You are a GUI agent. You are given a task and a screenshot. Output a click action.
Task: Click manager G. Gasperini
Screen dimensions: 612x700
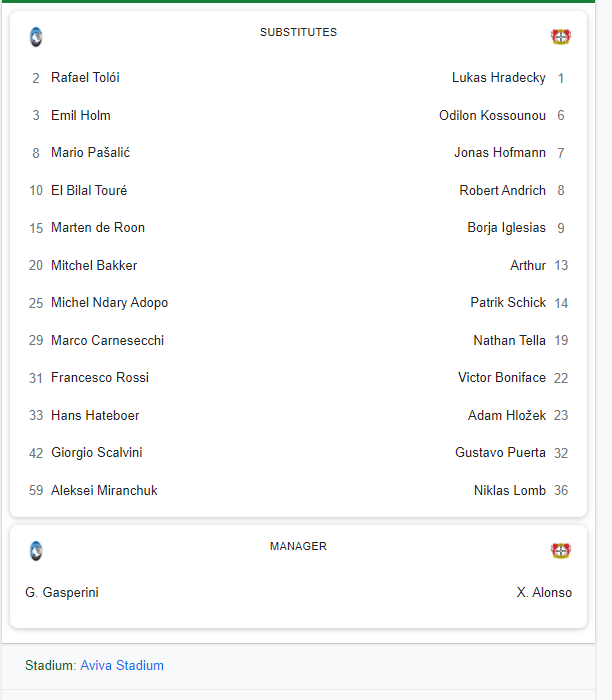[x=62, y=592]
